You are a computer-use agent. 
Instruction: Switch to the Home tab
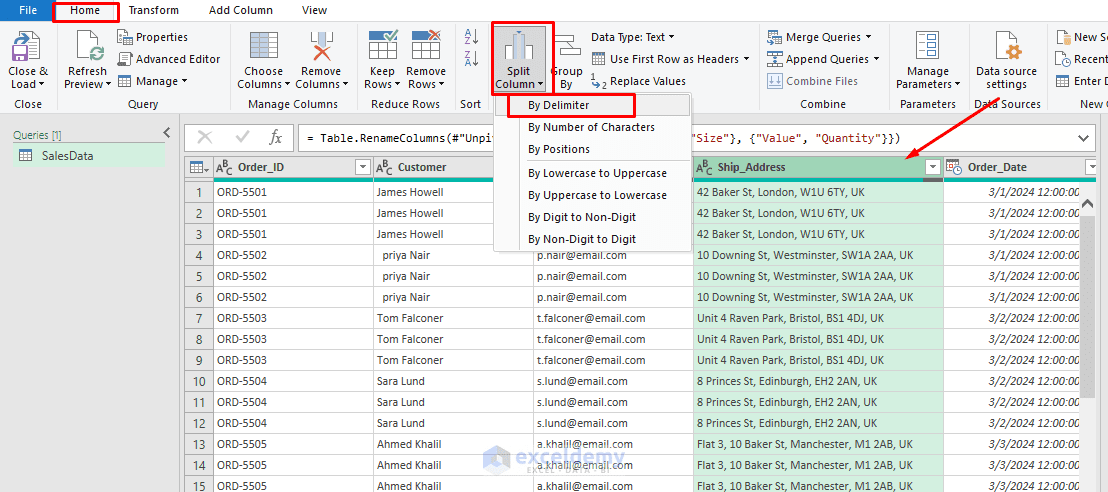point(86,10)
